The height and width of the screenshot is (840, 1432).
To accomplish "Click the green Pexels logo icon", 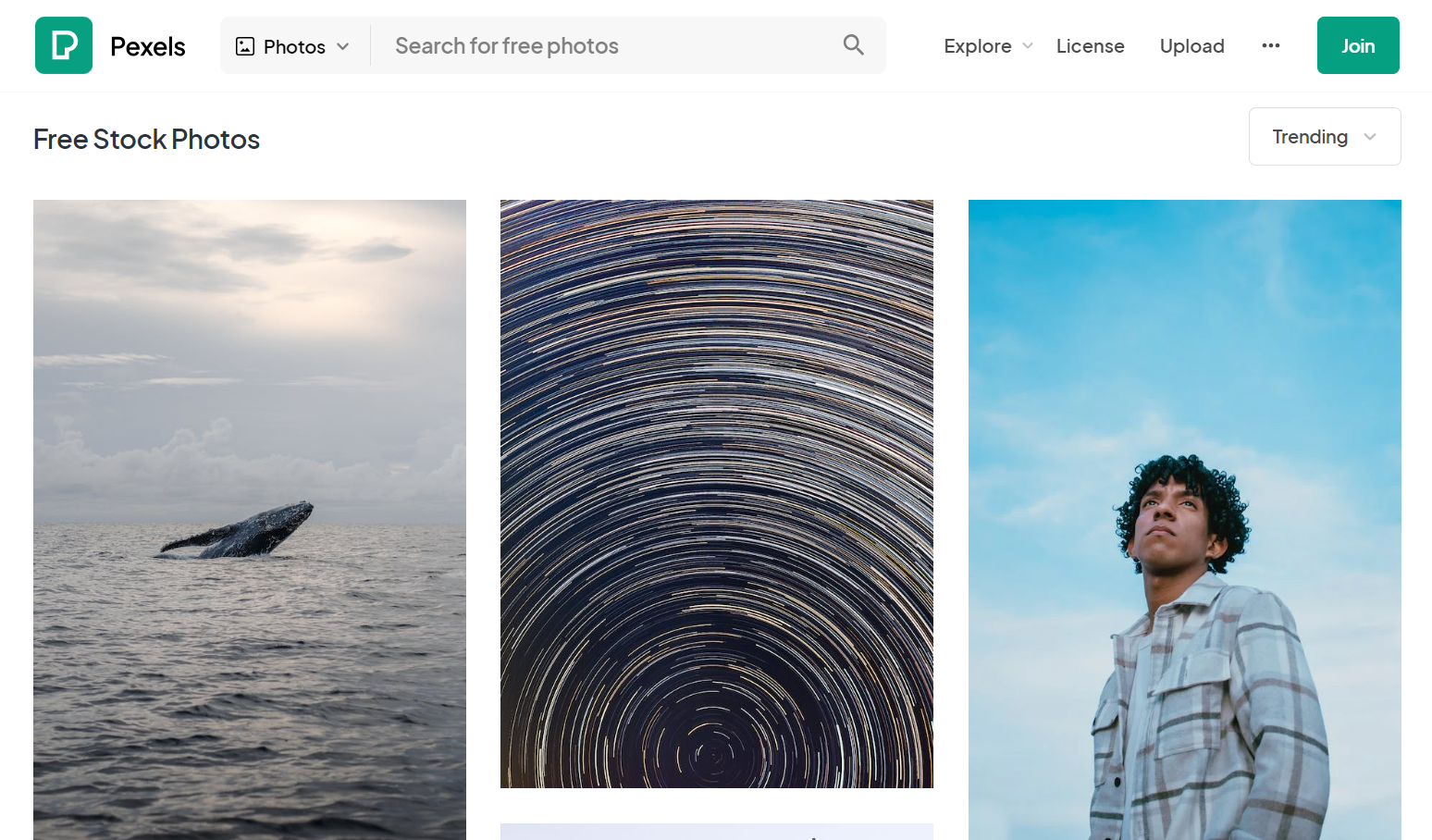I will pyautogui.click(x=64, y=45).
